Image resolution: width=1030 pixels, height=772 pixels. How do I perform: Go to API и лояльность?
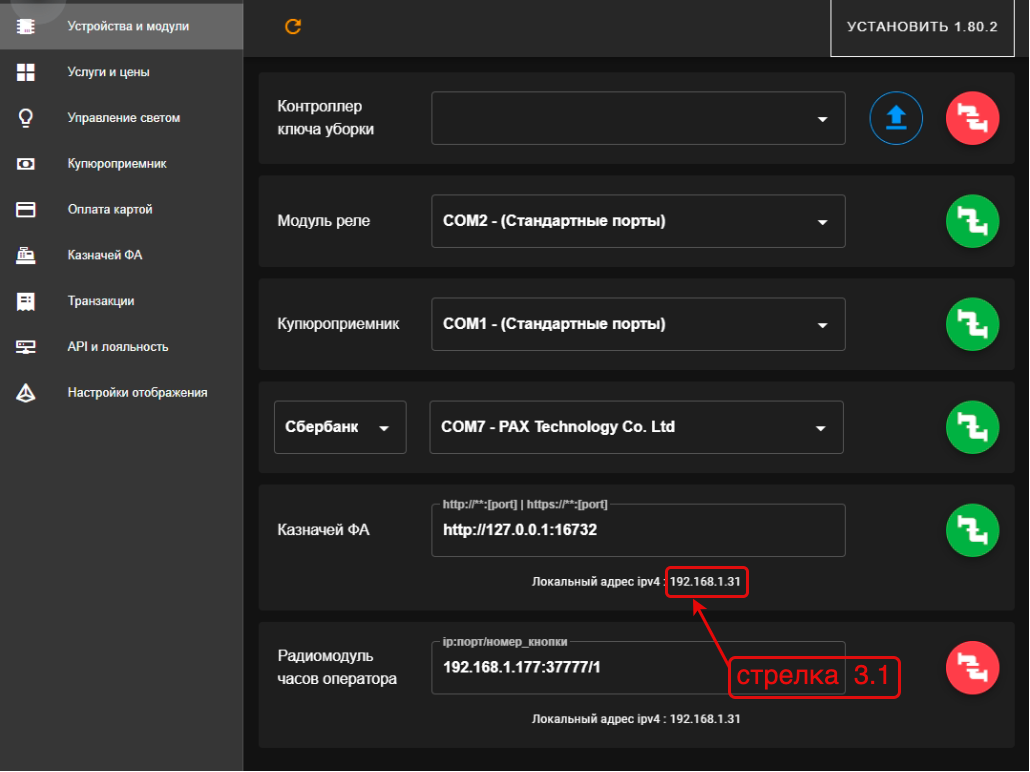point(122,347)
